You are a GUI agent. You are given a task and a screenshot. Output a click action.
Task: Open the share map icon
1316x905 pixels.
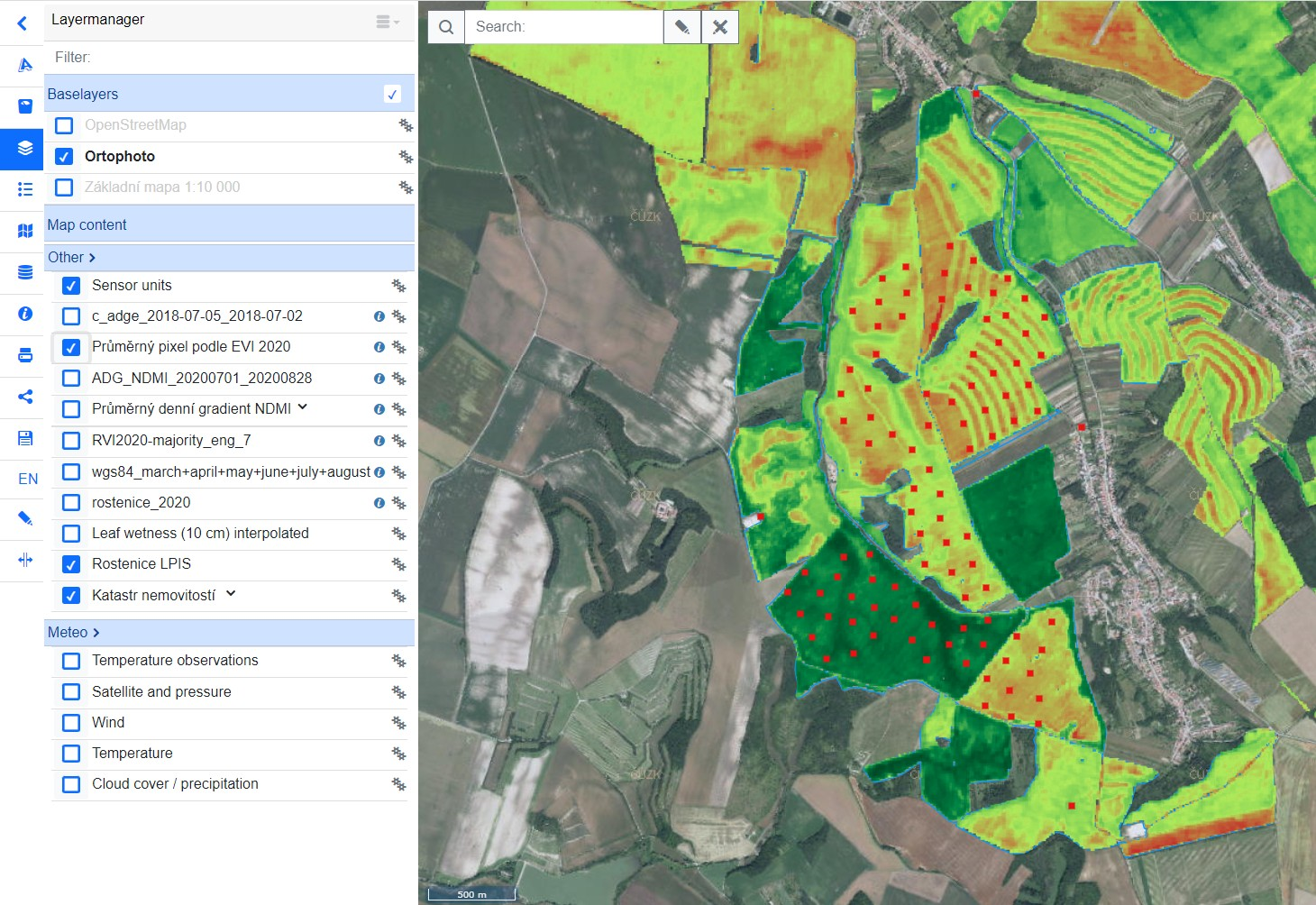(25, 397)
